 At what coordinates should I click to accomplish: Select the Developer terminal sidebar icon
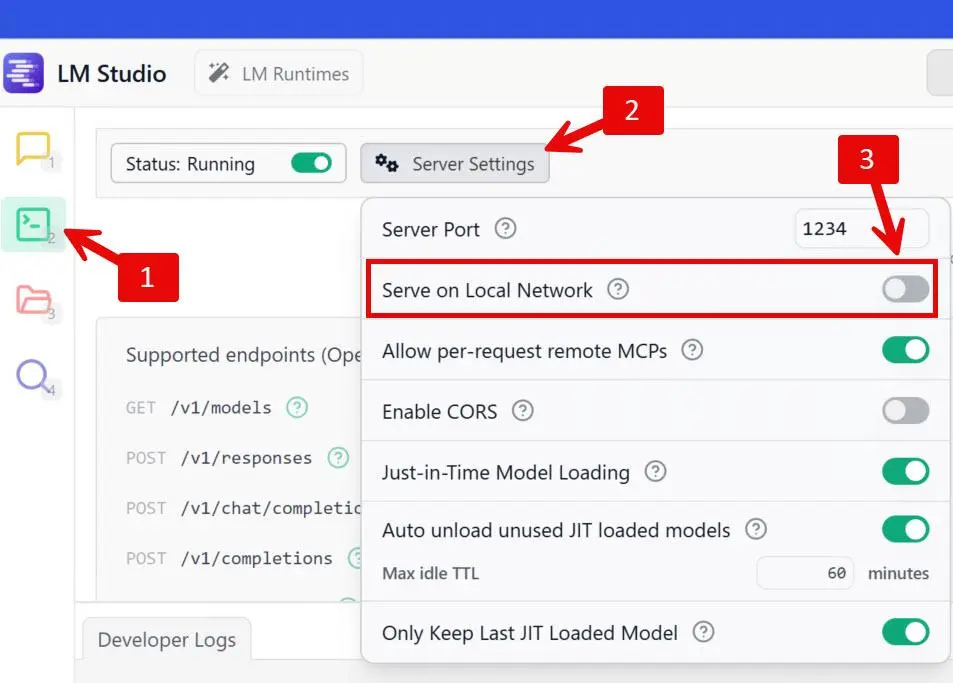pyautogui.click(x=33, y=224)
